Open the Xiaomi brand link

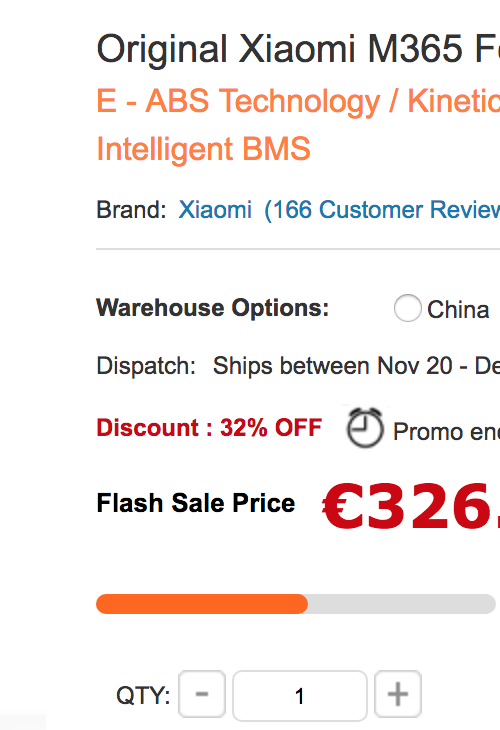(215, 210)
